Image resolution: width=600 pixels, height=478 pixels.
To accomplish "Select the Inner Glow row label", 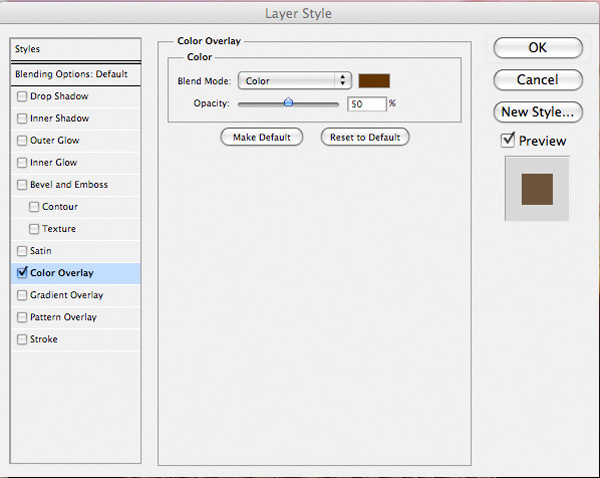I will click(54, 163).
